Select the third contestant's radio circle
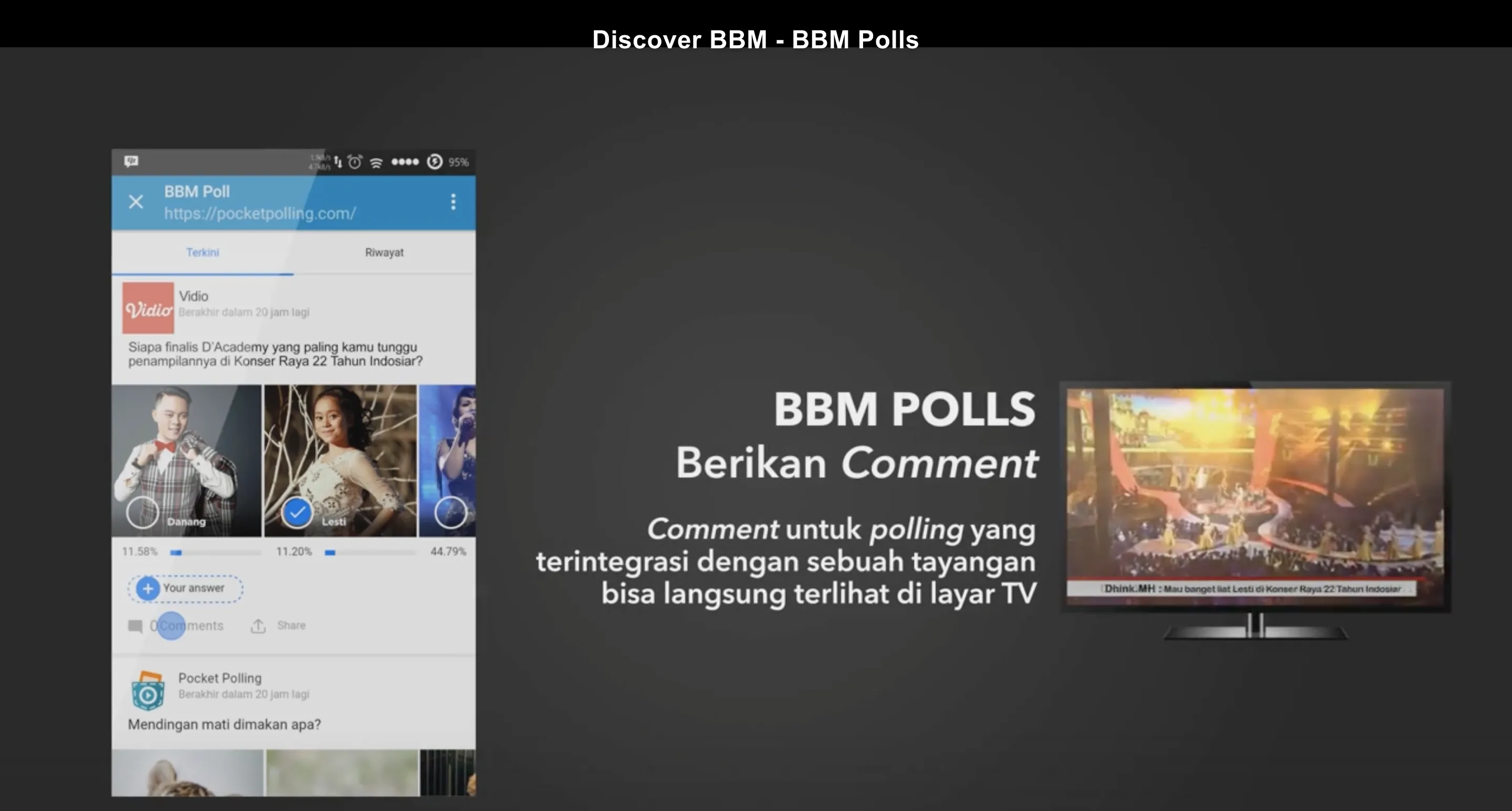Viewport: 1512px width, 811px height. (451, 513)
